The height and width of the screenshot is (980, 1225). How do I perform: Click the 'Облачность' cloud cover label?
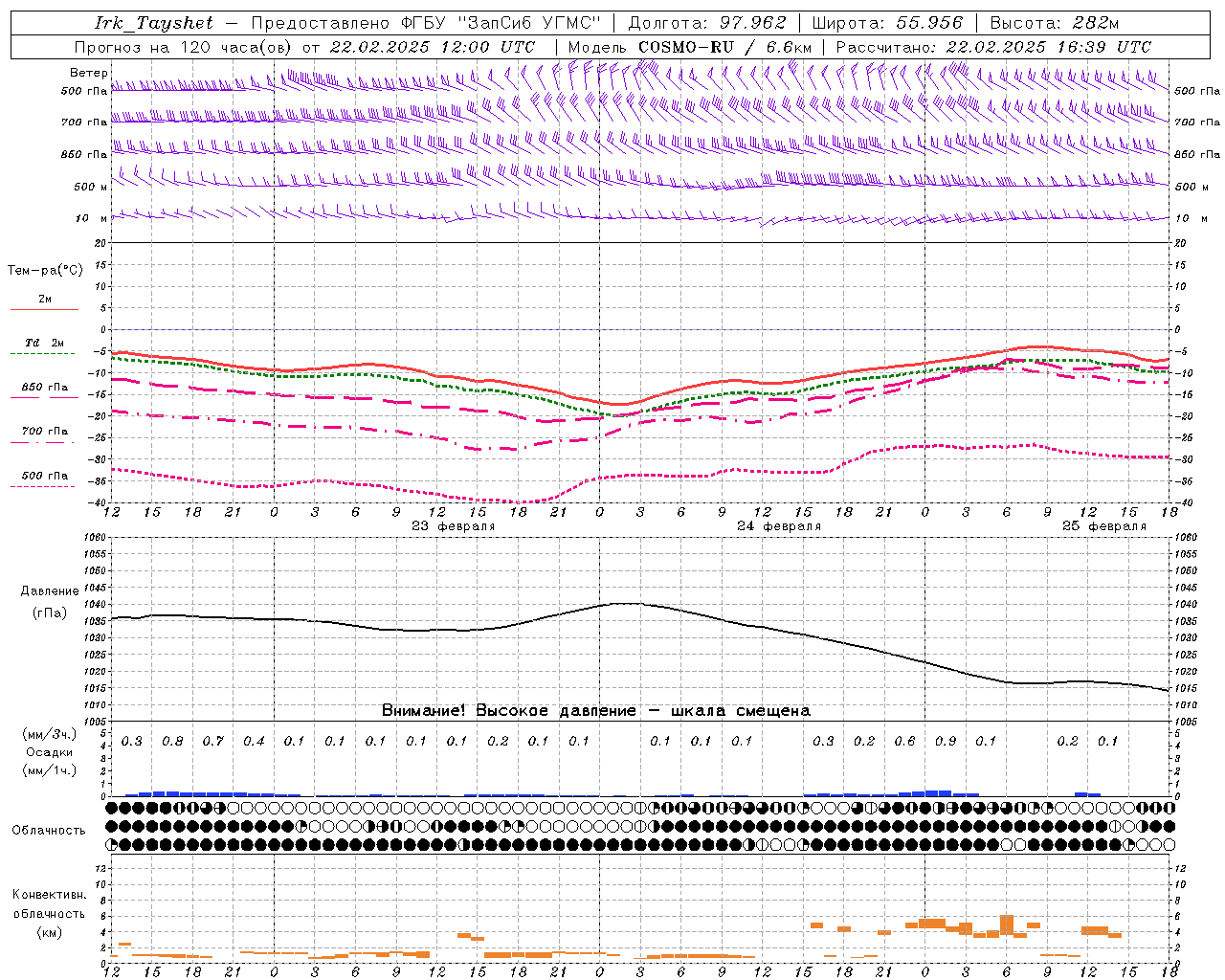coord(49,831)
